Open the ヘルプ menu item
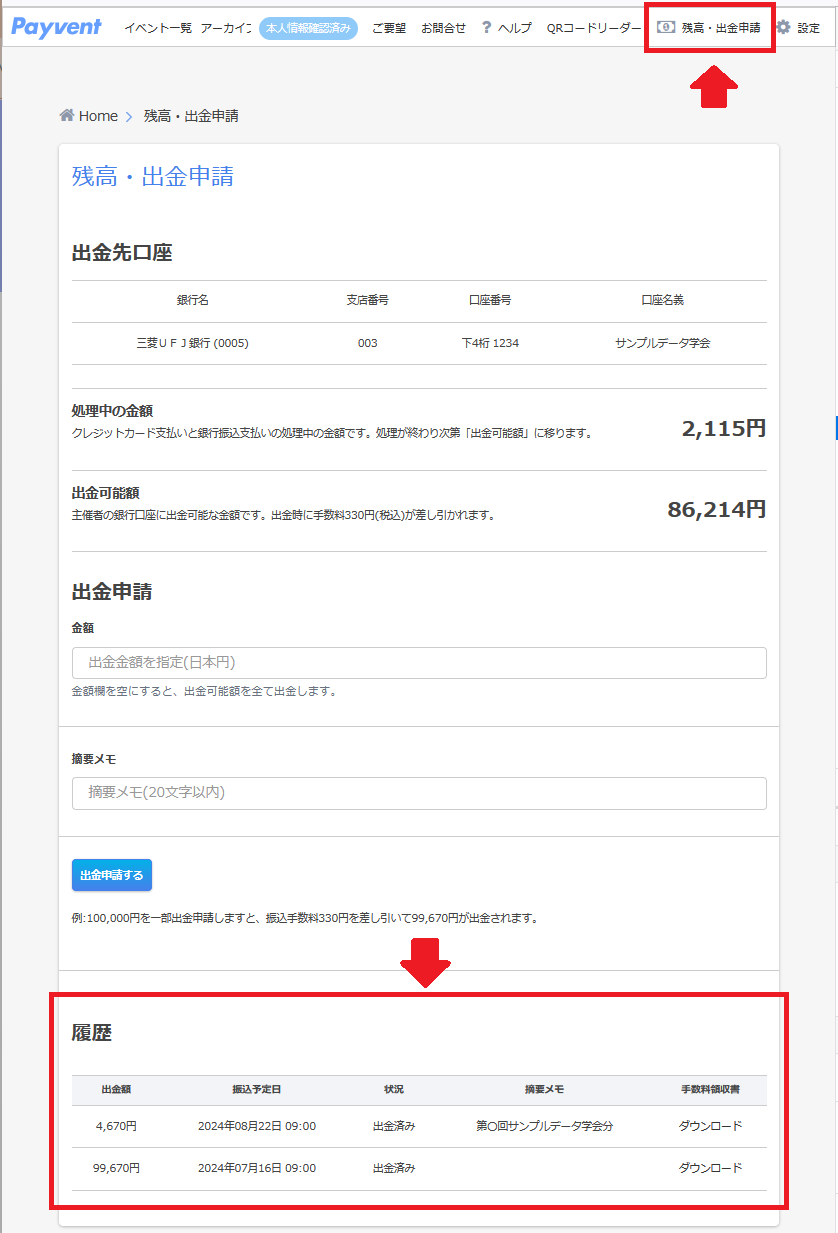Image resolution: width=838 pixels, height=1233 pixels. click(x=515, y=28)
